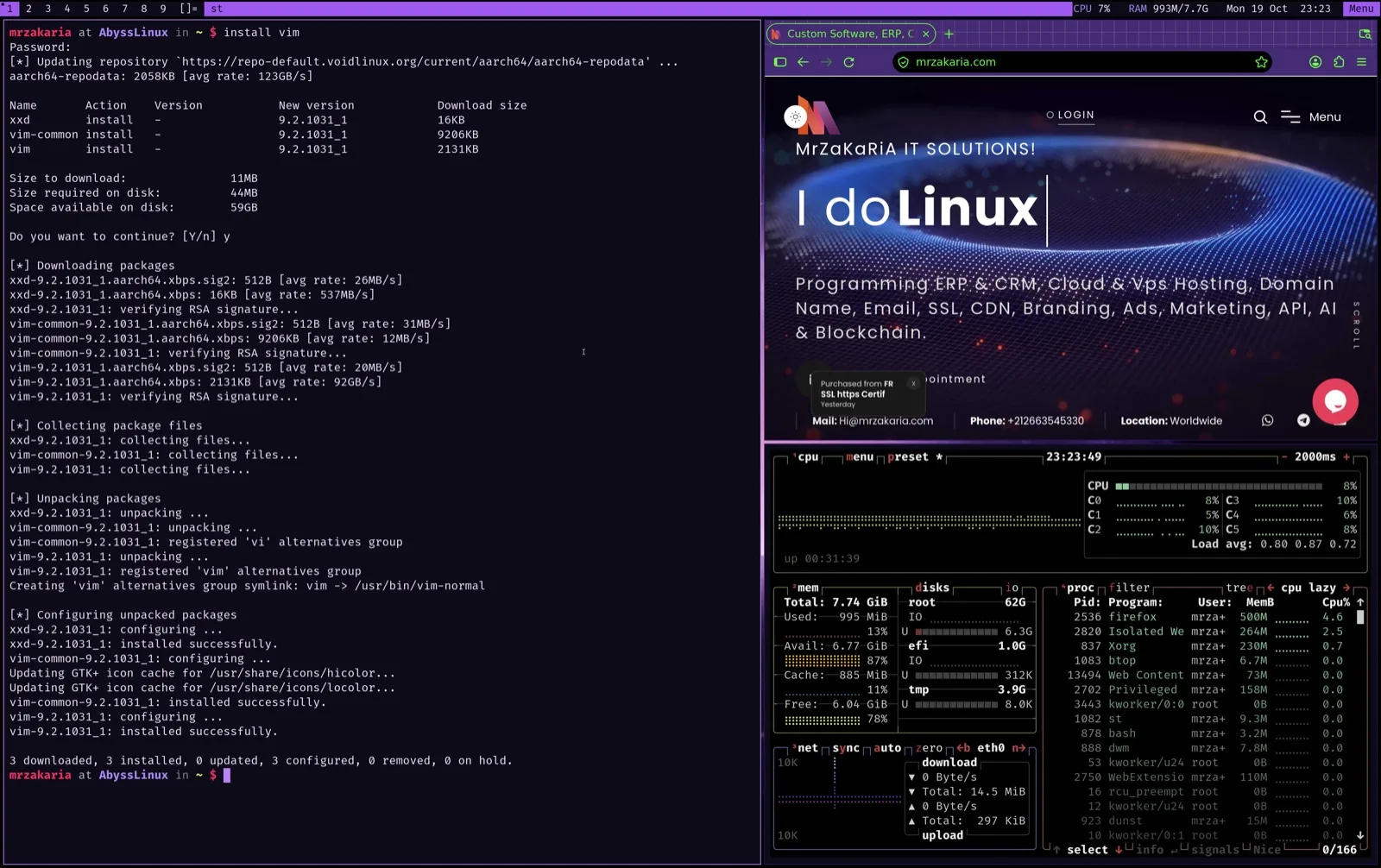The image size is (1381, 868).
Task: Switch to workspace tag 2
Action: tap(28, 9)
